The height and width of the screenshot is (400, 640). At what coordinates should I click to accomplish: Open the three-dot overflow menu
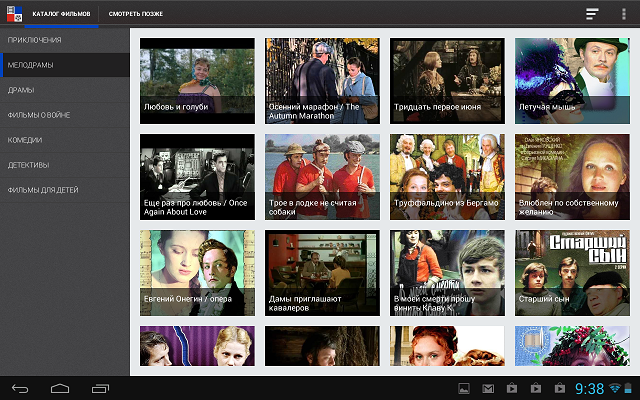click(x=624, y=14)
